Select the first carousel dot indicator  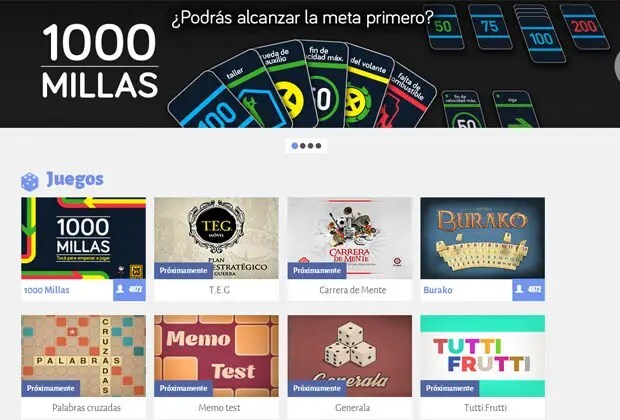(295, 146)
